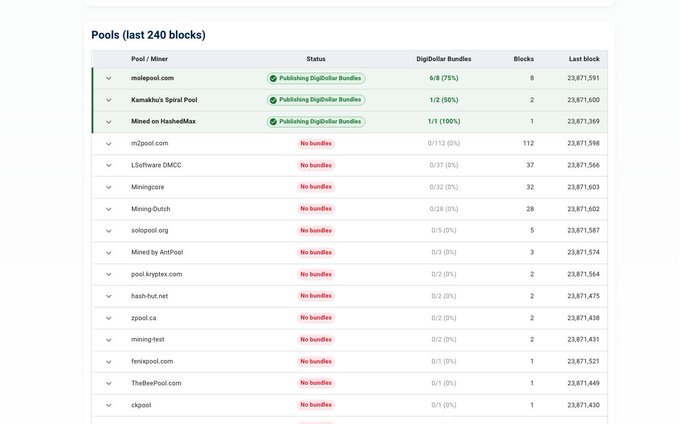Screen dimensions: 680x424
Task: Expand the hash-hut.net row chevron
Action: tap(108, 296)
